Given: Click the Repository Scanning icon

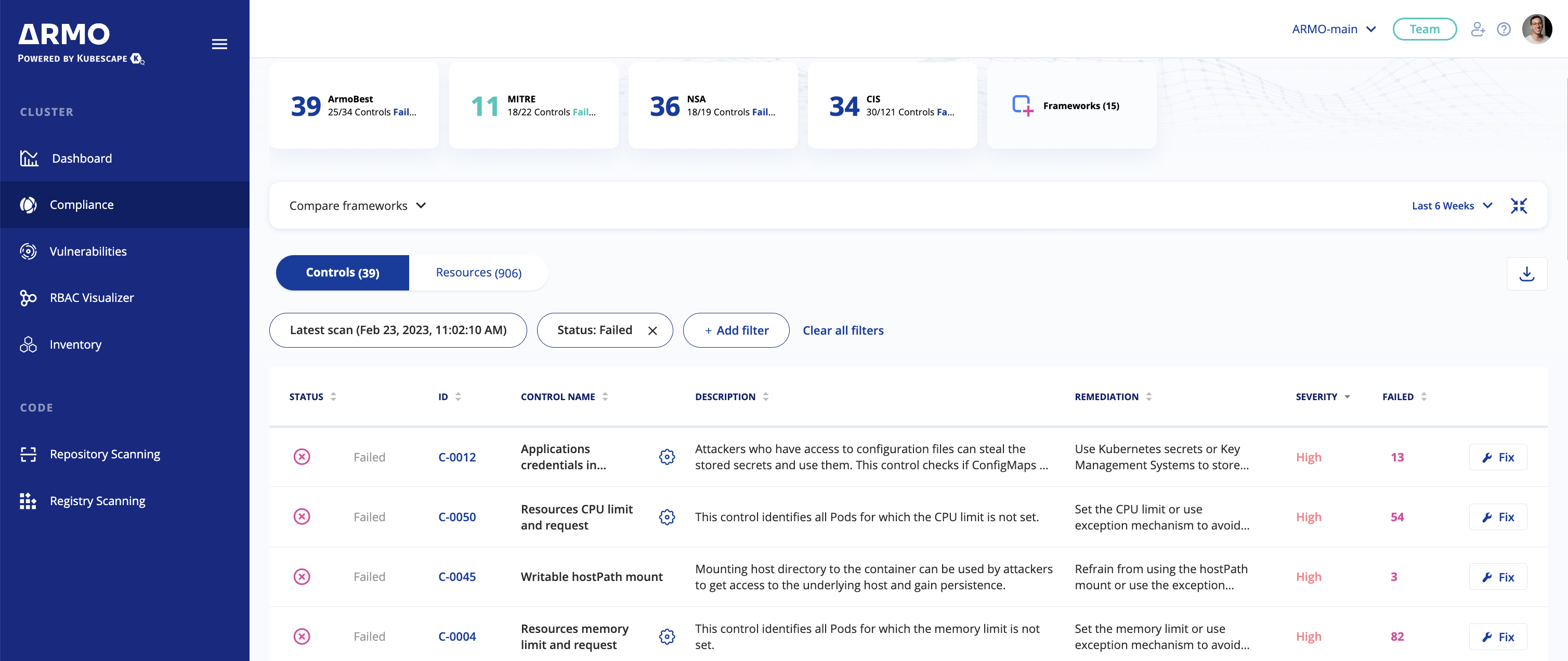Looking at the screenshot, I should point(28,454).
